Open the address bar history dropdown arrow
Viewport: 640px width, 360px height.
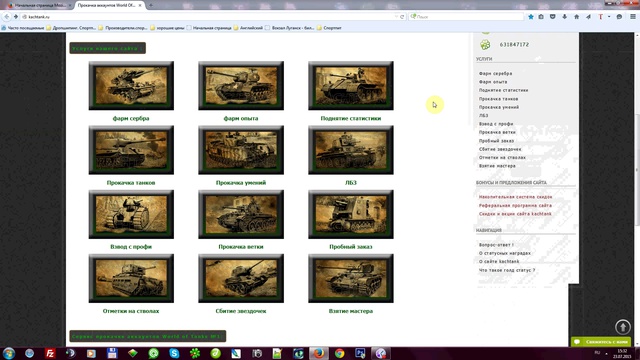[396, 17]
